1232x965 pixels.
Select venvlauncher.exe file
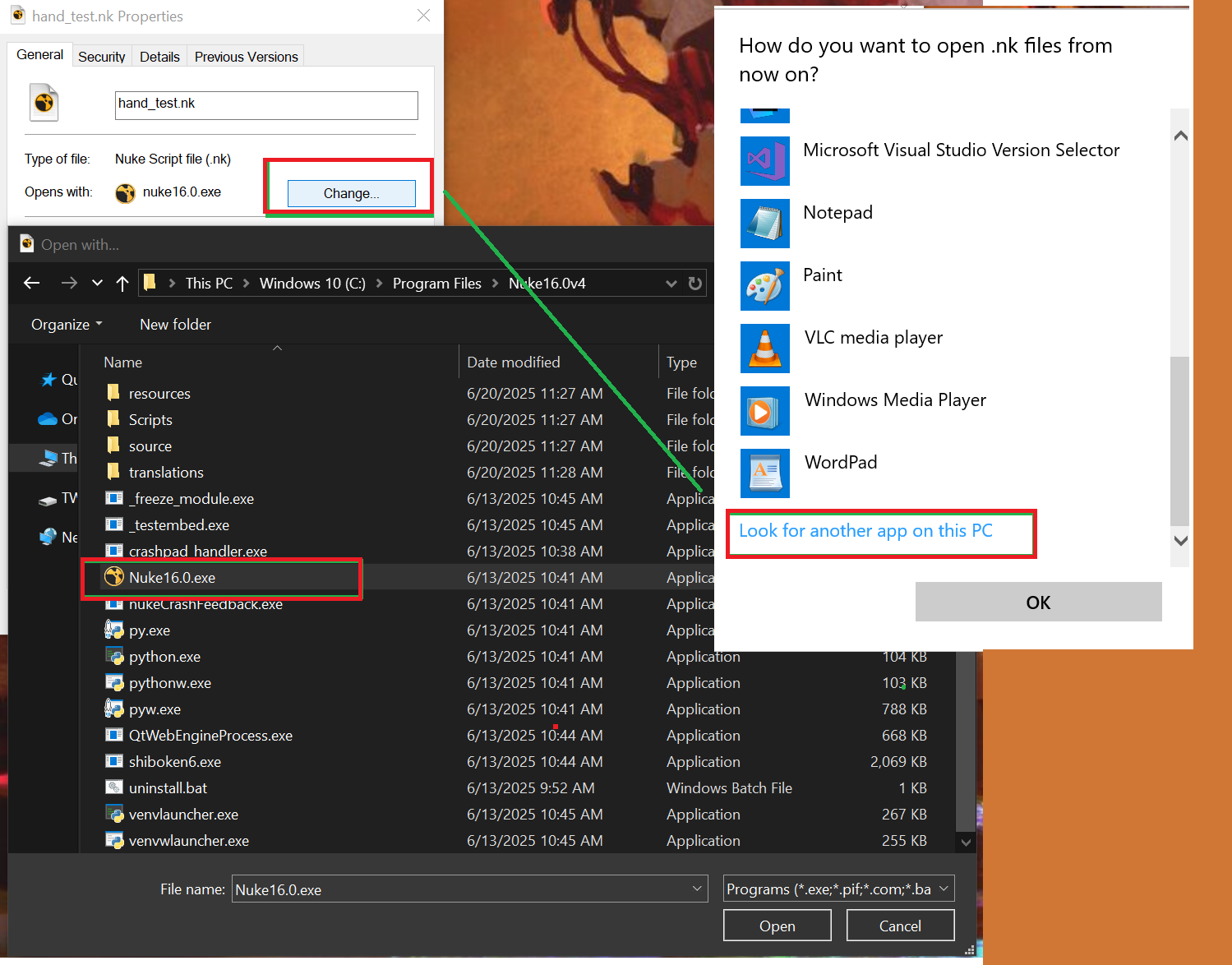(x=183, y=815)
